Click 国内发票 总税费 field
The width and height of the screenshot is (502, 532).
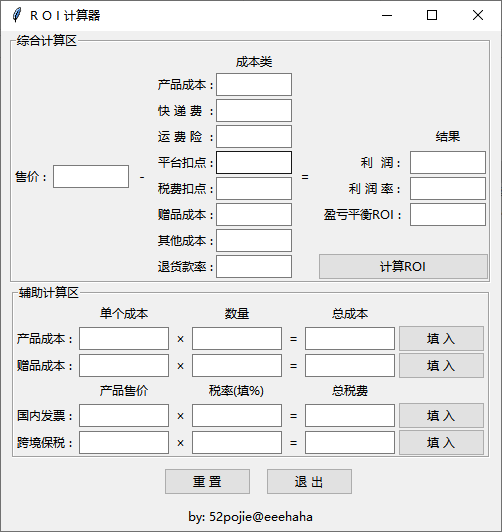tap(350, 416)
